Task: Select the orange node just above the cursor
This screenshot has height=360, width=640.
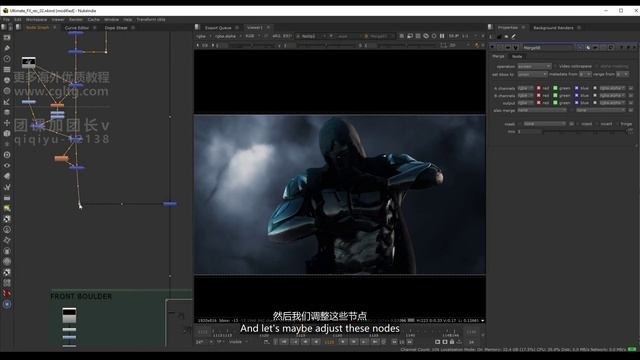Action: click(x=62, y=158)
